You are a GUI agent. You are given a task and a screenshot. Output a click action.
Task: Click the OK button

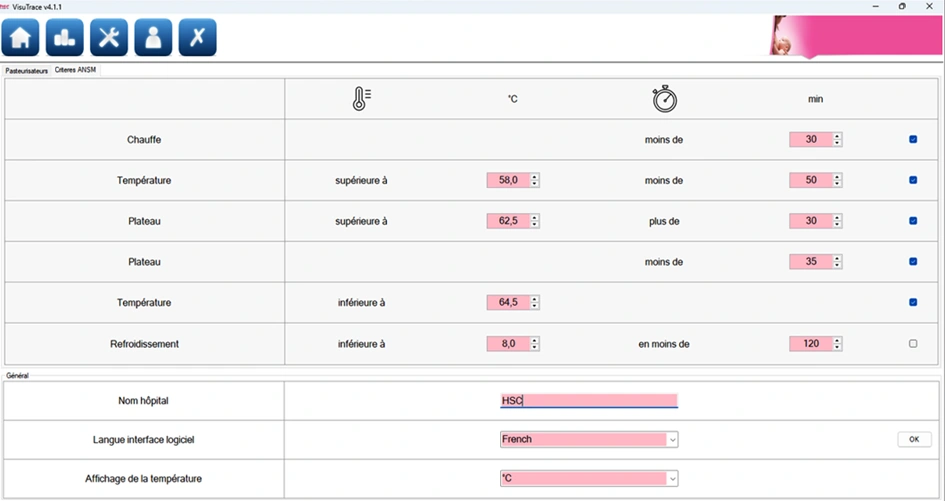914,440
